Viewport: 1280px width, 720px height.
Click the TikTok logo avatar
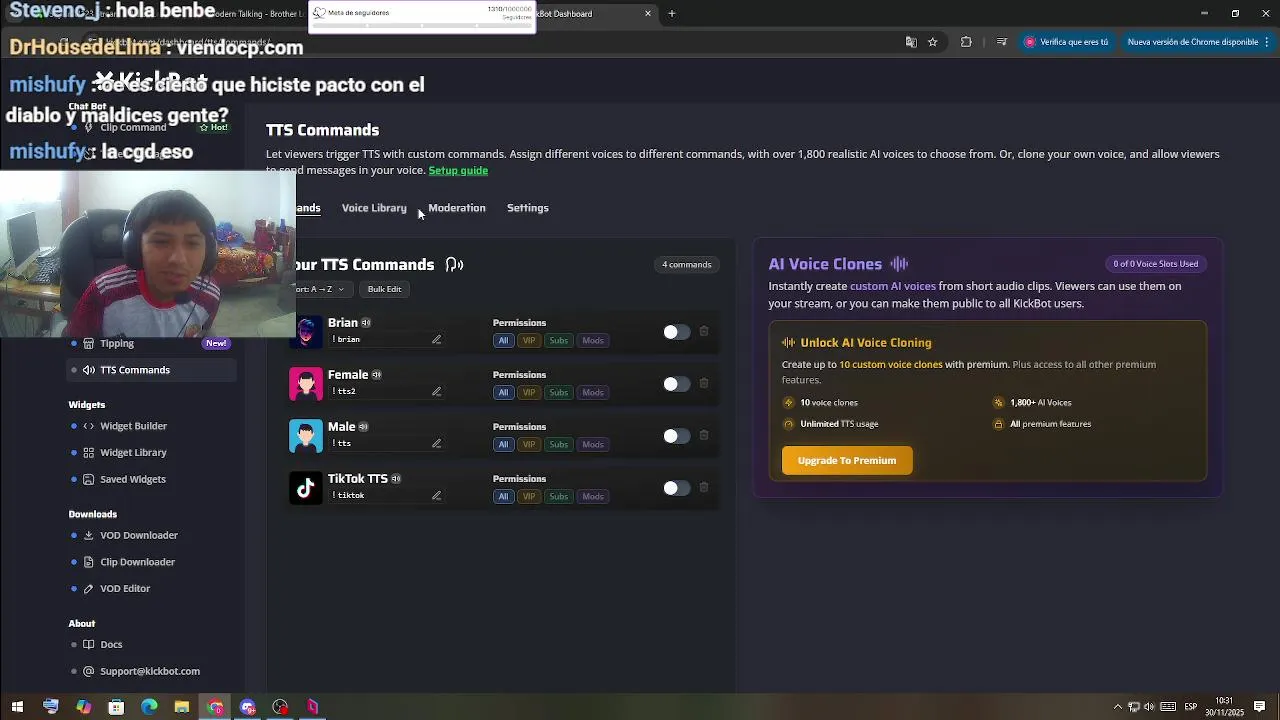pos(306,487)
